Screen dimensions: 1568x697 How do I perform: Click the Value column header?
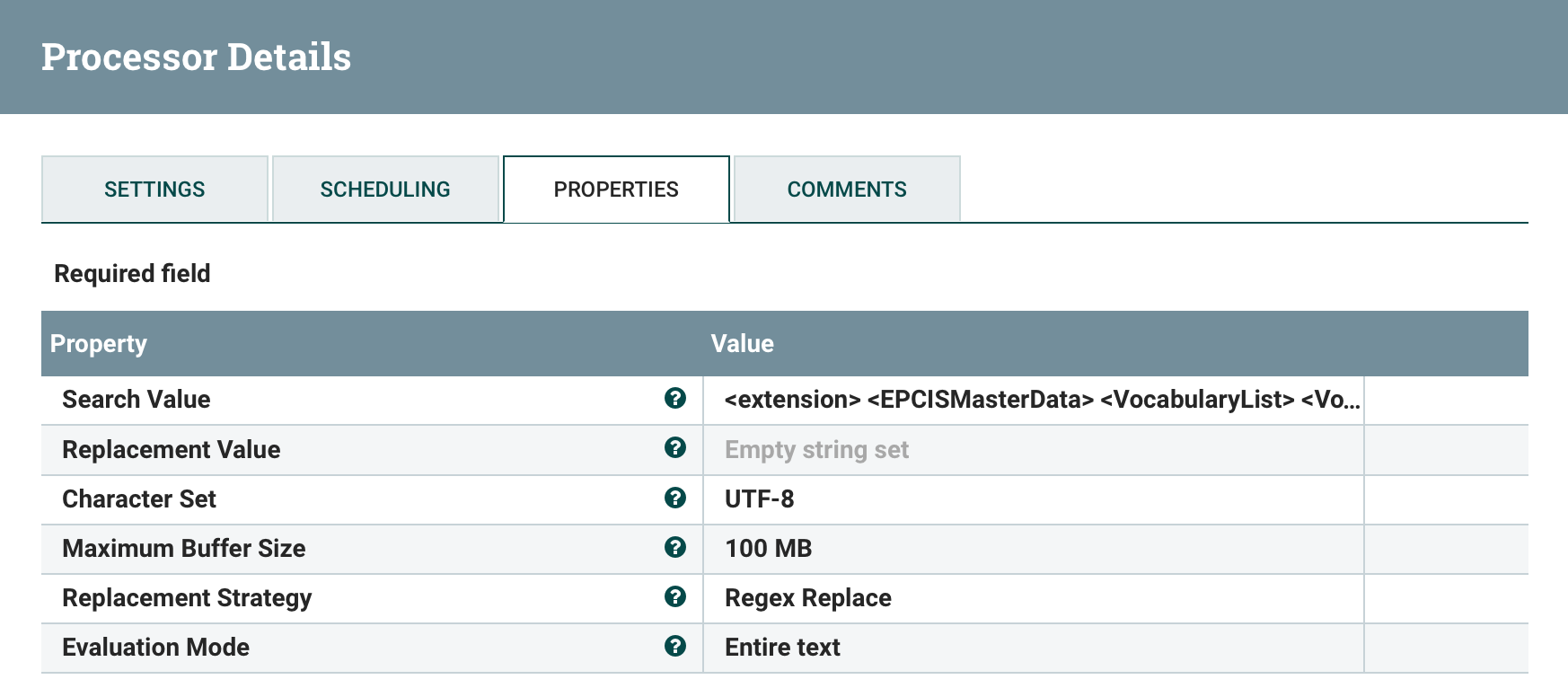(743, 344)
